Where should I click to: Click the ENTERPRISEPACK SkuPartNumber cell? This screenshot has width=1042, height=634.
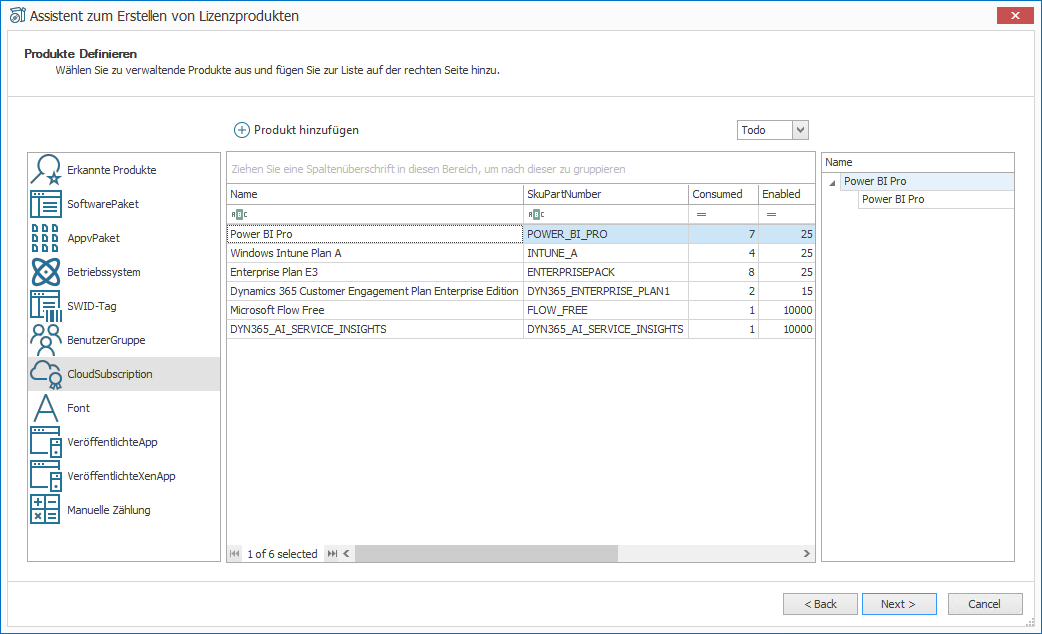606,272
